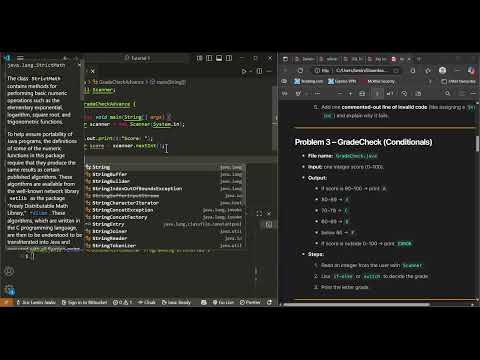Choose String from the autocomplete list
The width and height of the screenshot is (480, 360).
[165, 167]
